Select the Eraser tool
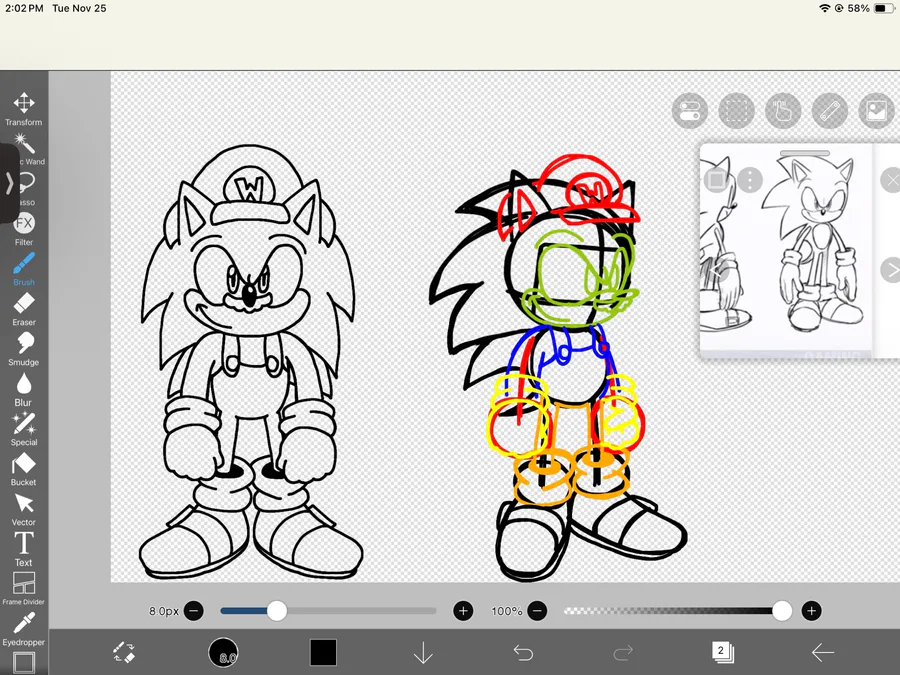900x675 pixels. tap(24, 309)
